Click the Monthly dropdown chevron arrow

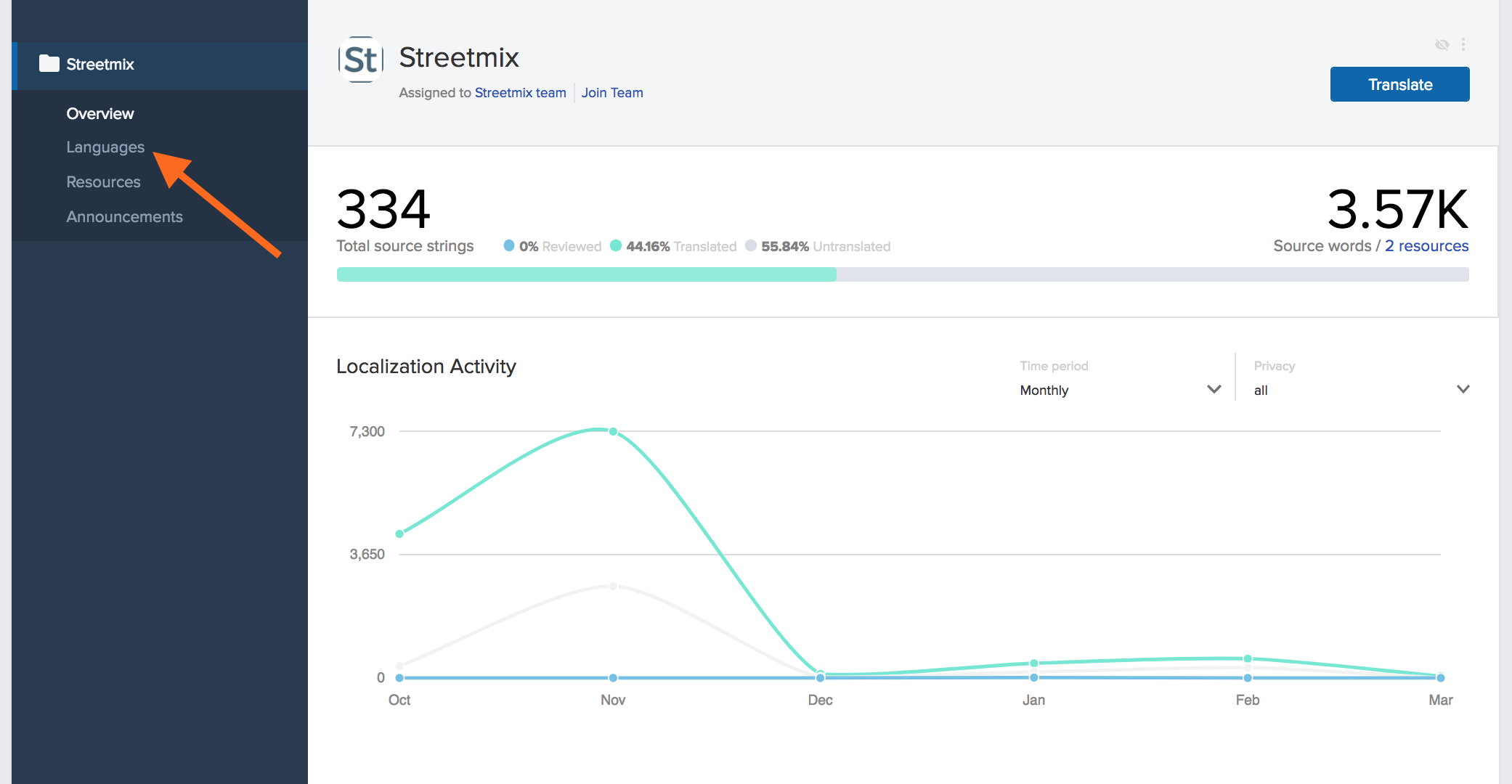[x=1214, y=389]
